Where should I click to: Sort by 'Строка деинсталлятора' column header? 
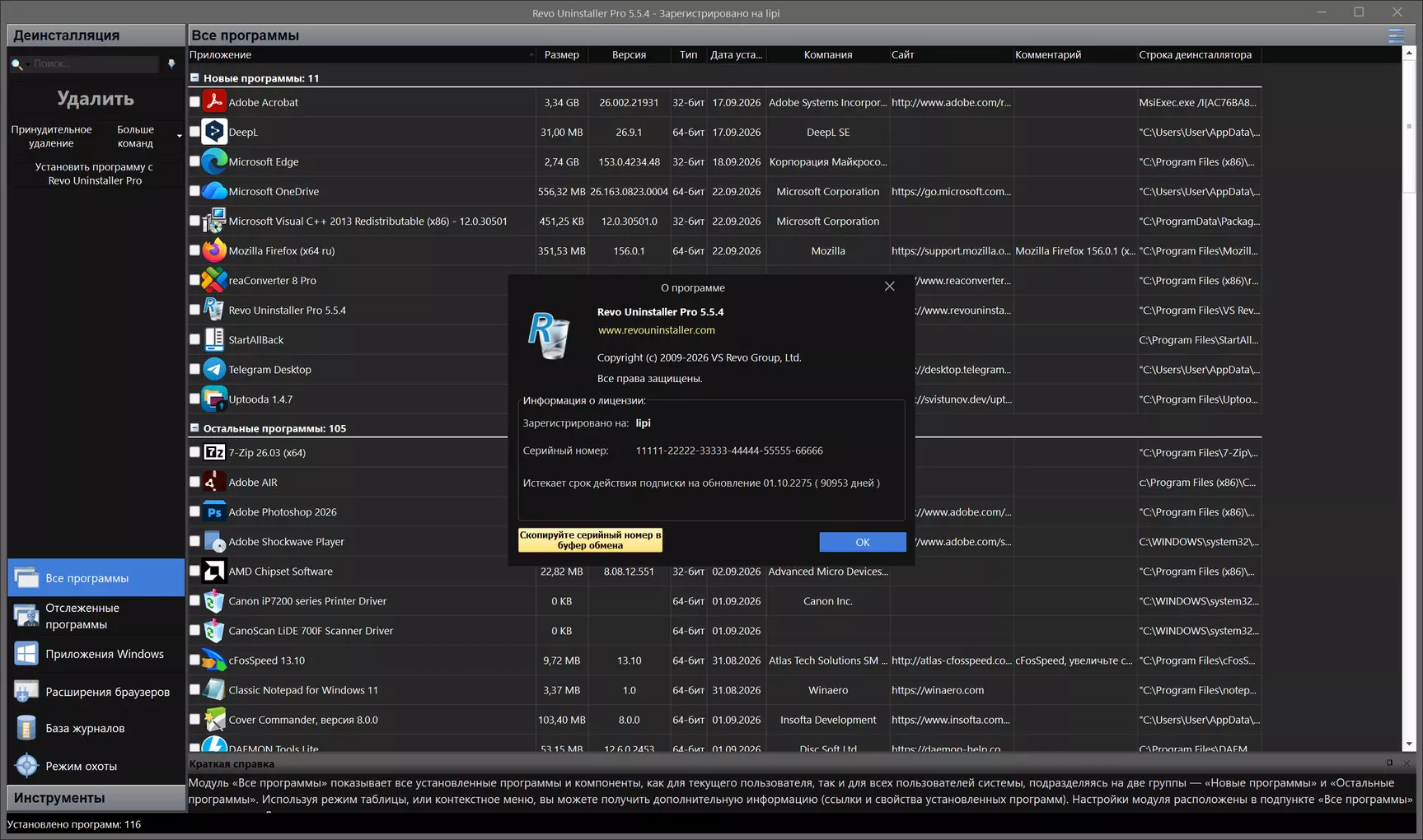click(x=1199, y=54)
